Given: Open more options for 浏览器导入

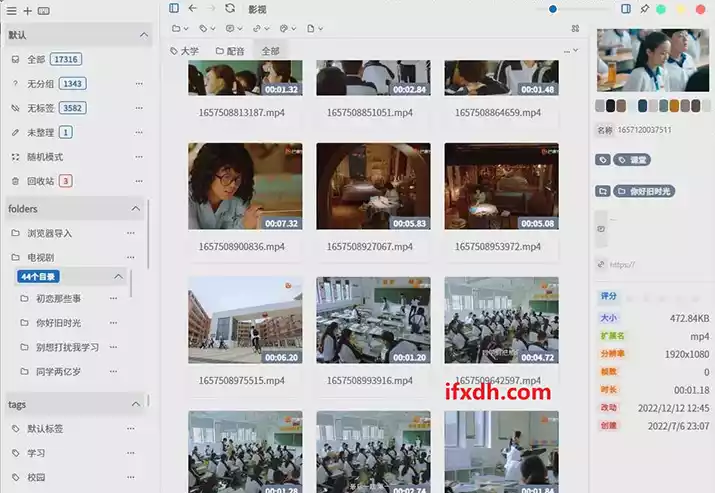Looking at the screenshot, I should (x=131, y=233).
